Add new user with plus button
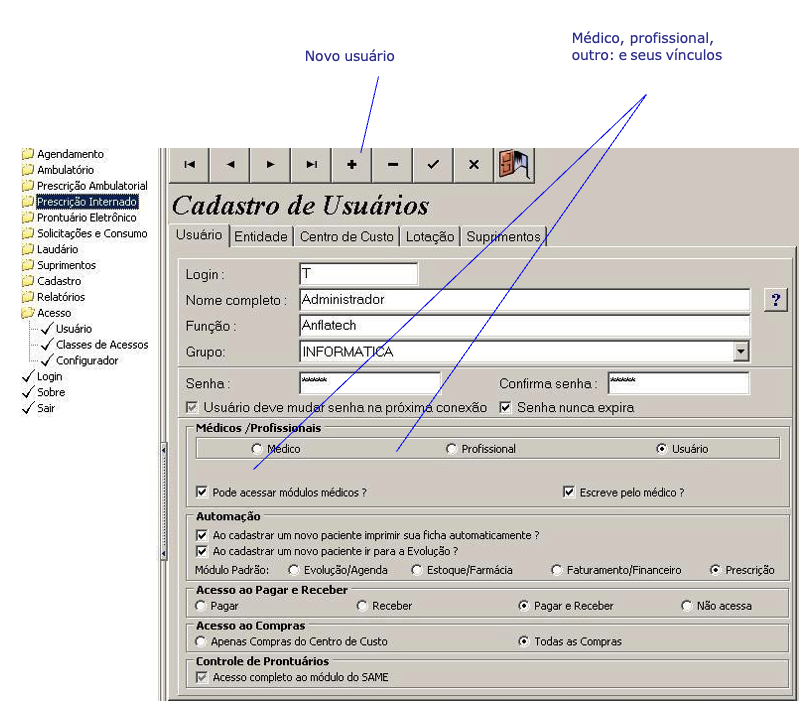811x713 pixels. 352,165
